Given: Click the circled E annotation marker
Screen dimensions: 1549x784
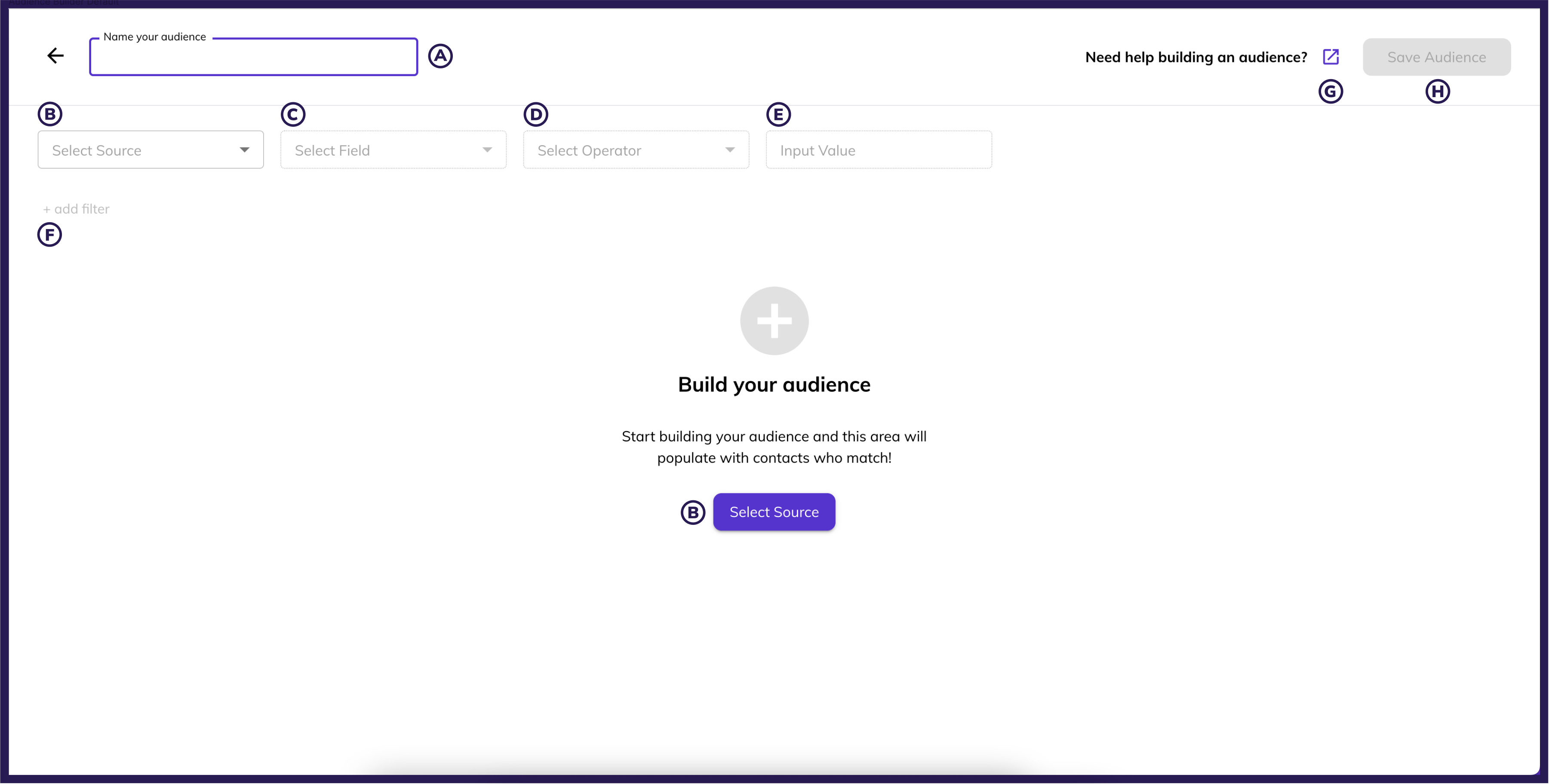Looking at the screenshot, I should coord(778,114).
